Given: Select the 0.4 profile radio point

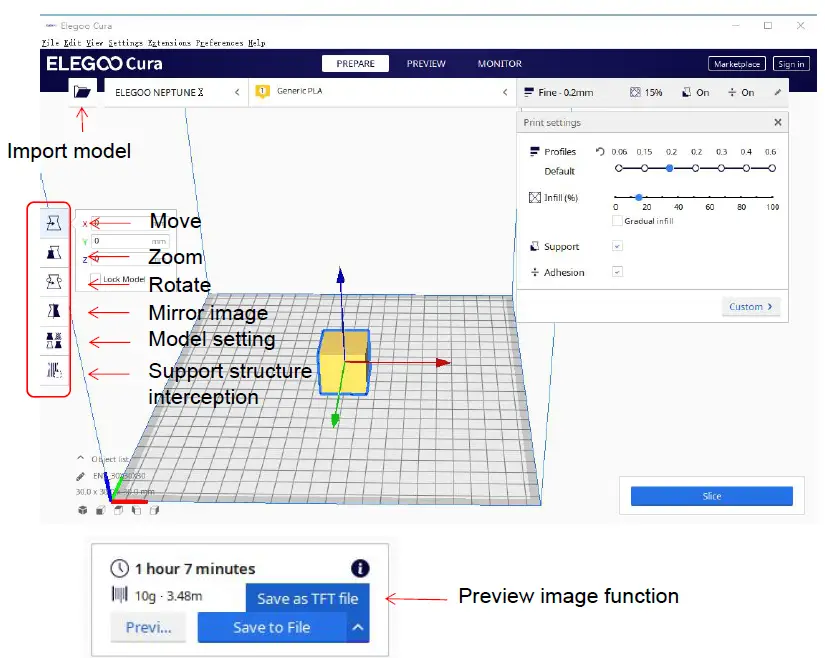Looking at the screenshot, I should click(x=747, y=168).
